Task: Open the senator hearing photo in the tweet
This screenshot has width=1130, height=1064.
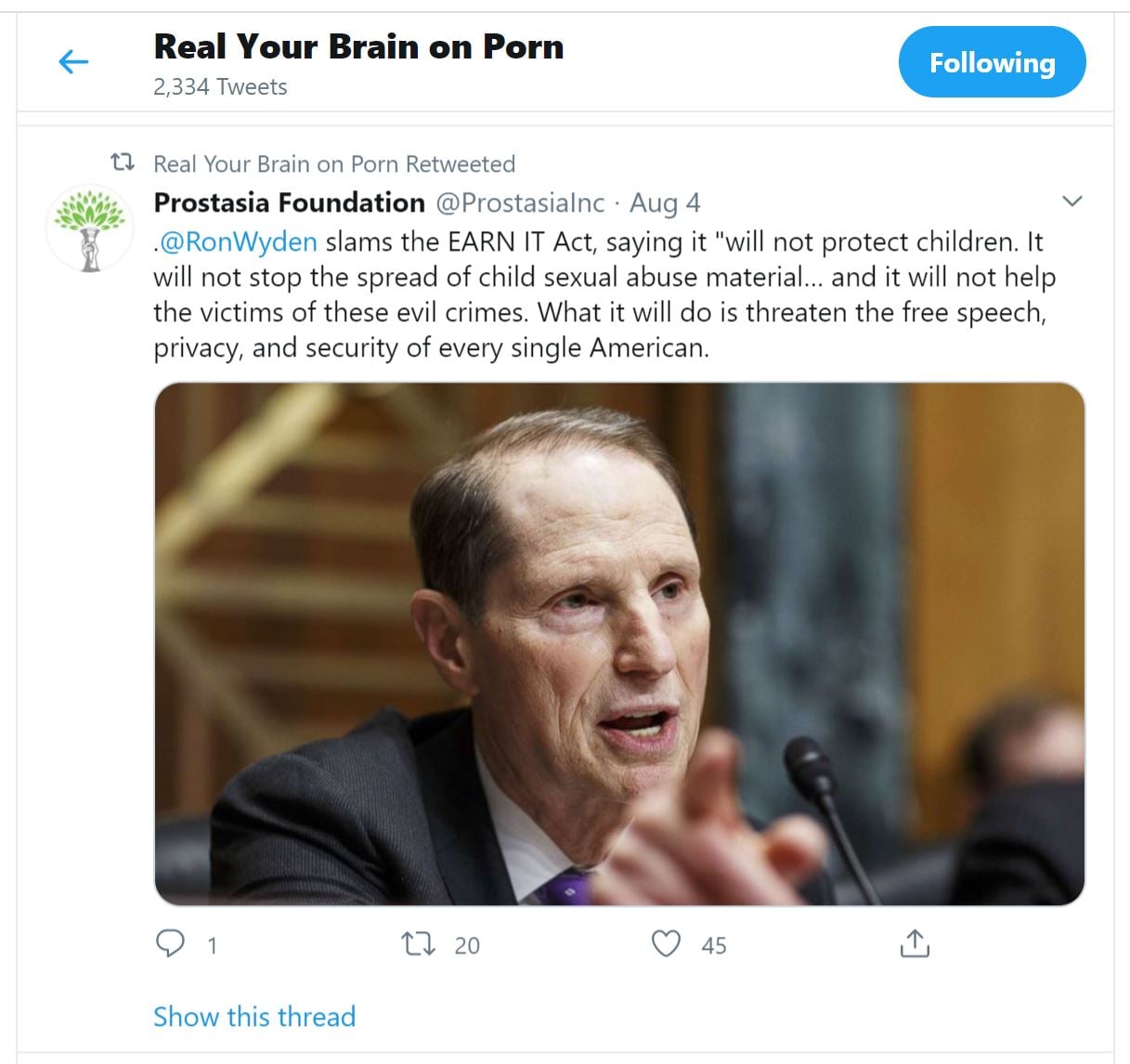Action: [619, 643]
